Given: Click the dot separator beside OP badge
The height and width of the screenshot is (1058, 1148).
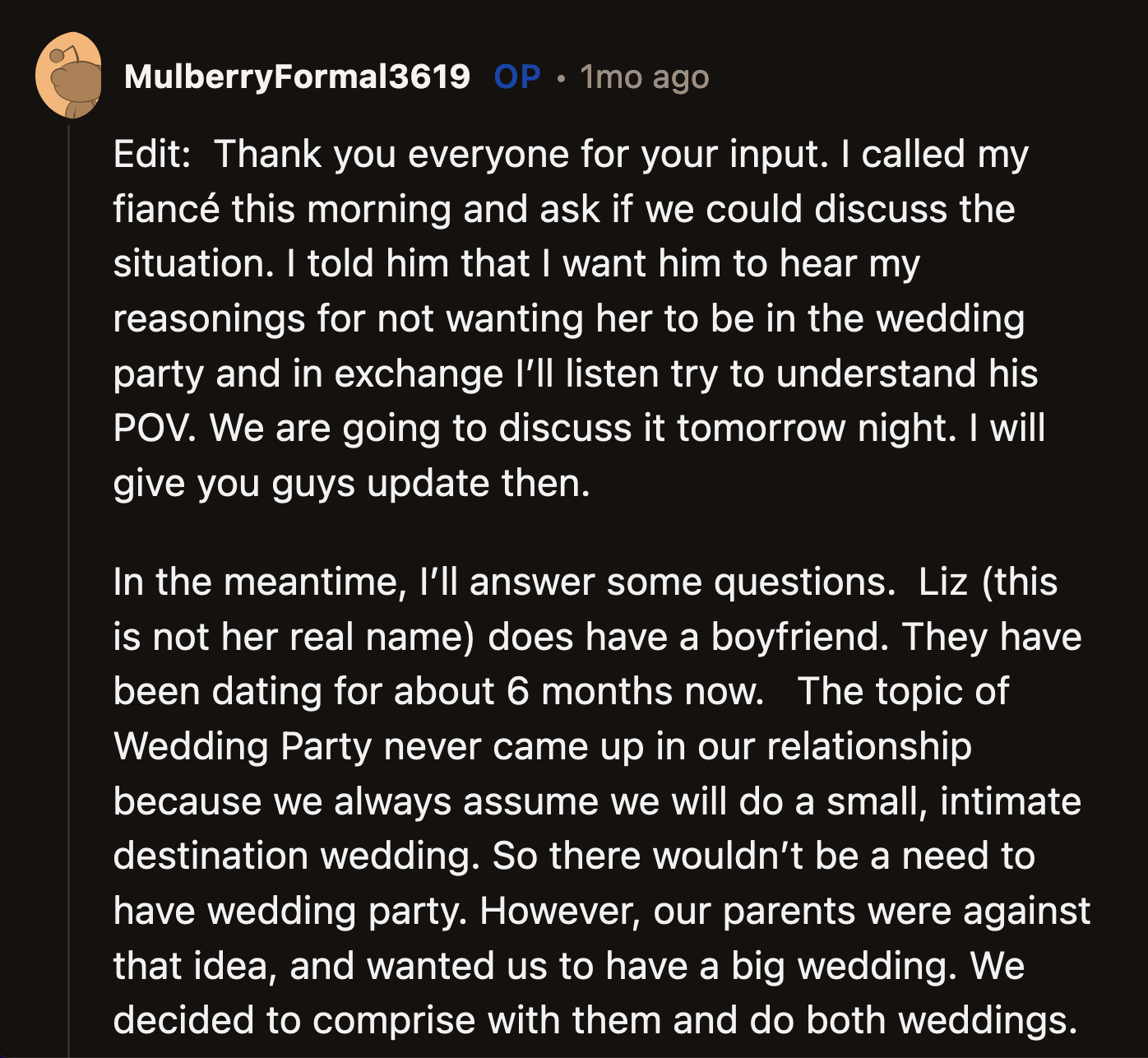Looking at the screenshot, I should coord(563,78).
